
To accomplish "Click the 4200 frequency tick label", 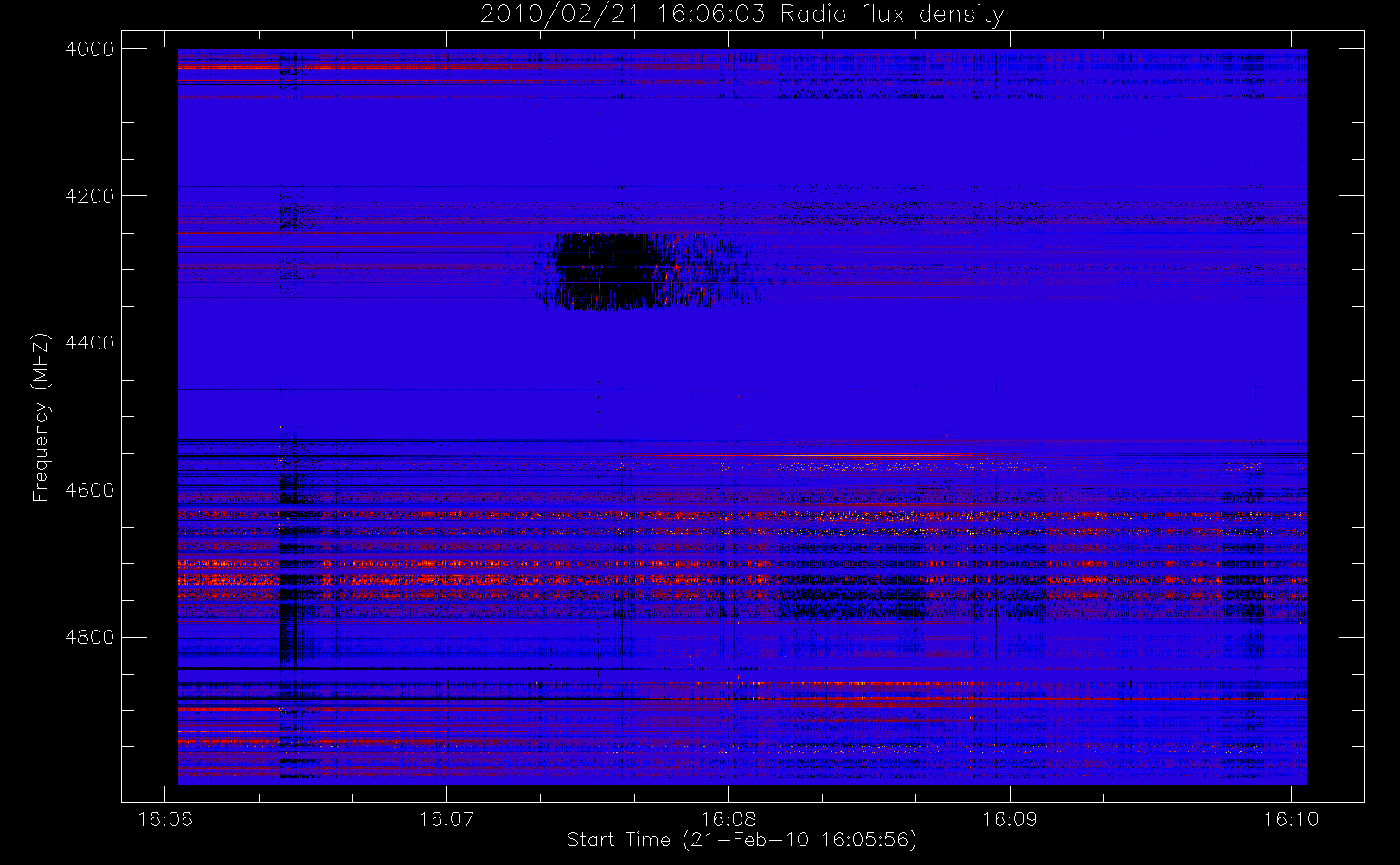I will [89, 196].
